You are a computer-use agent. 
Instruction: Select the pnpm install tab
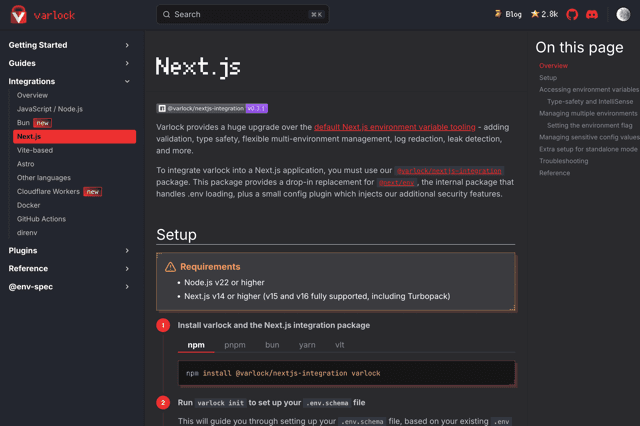click(235, 345)
